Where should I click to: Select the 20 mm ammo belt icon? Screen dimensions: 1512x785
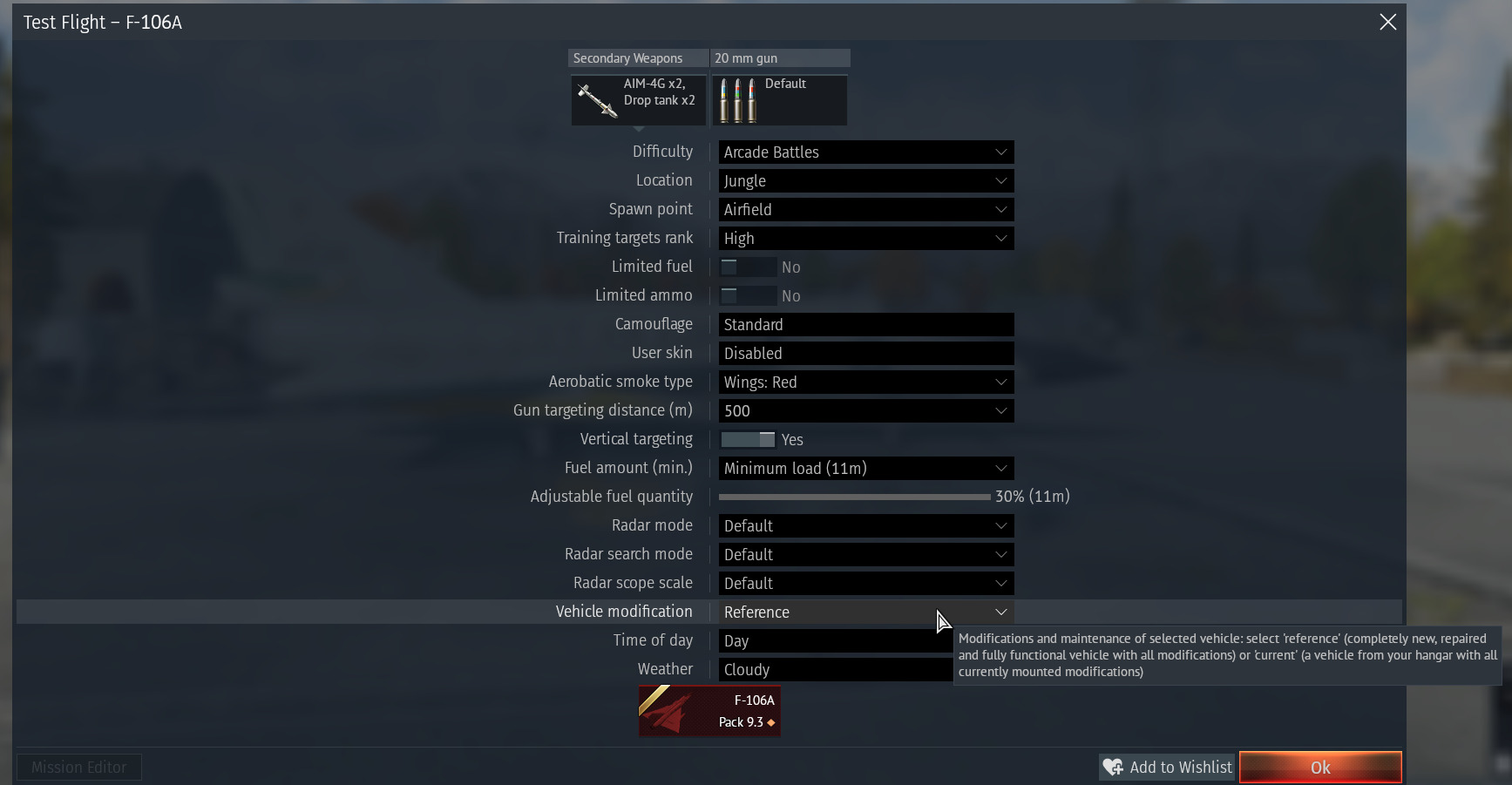click(738, 100)
